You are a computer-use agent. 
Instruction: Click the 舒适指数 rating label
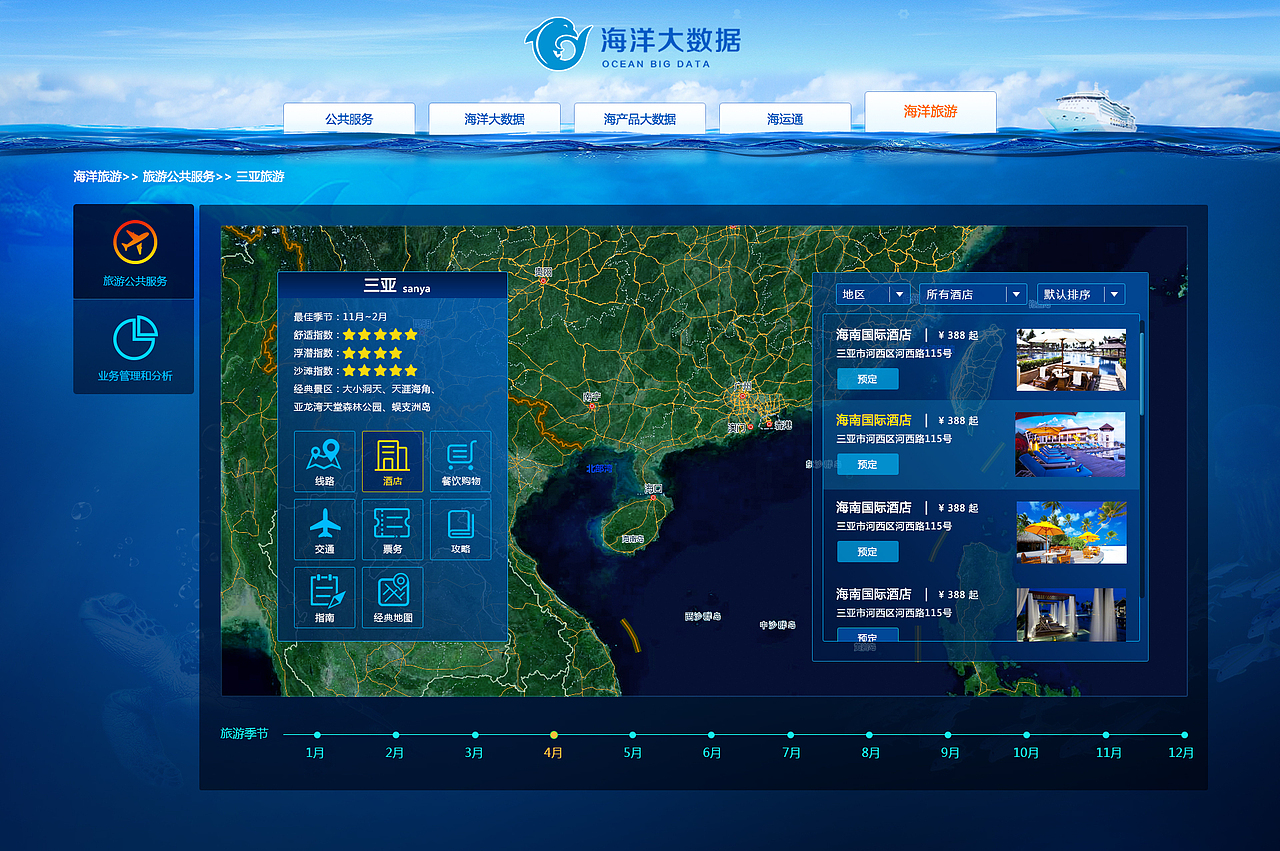[316, 335]
